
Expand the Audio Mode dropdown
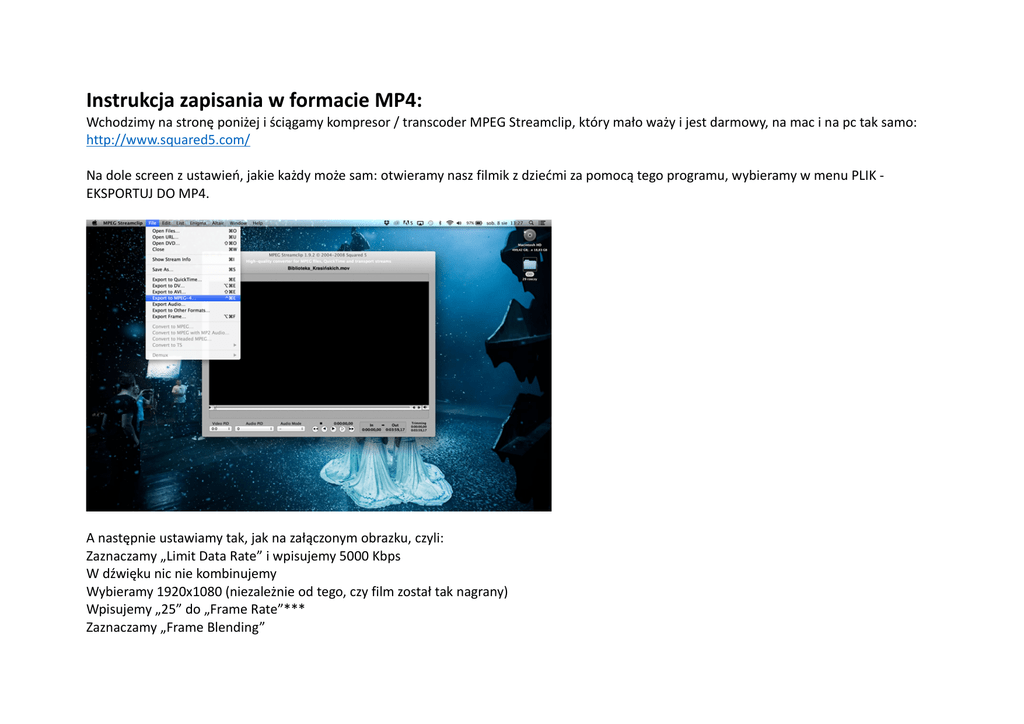point(291,428)
